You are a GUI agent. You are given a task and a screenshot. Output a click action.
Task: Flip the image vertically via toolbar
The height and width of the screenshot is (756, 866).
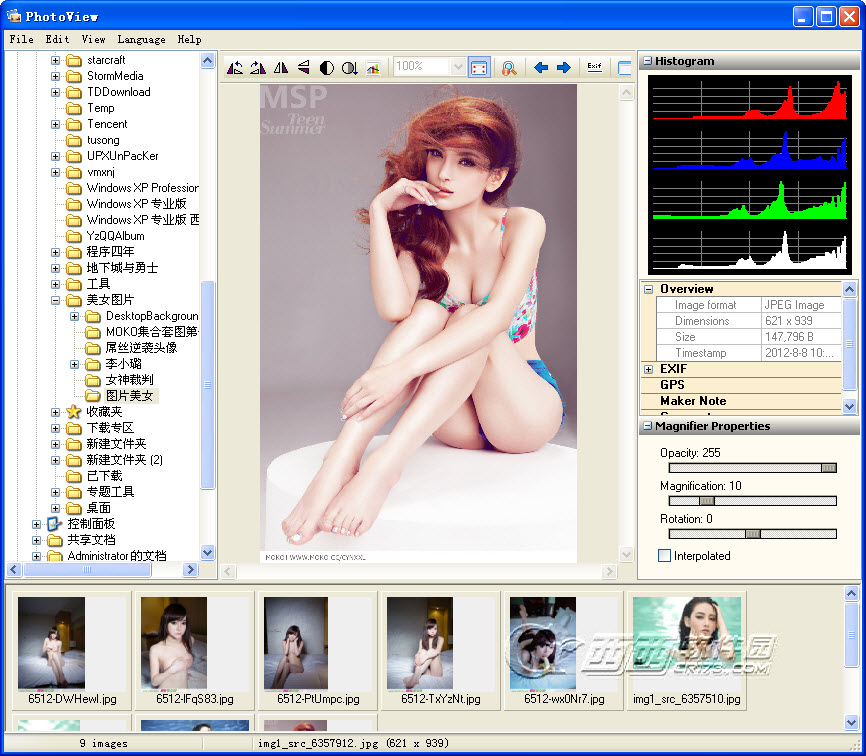(x=304, y=68)
